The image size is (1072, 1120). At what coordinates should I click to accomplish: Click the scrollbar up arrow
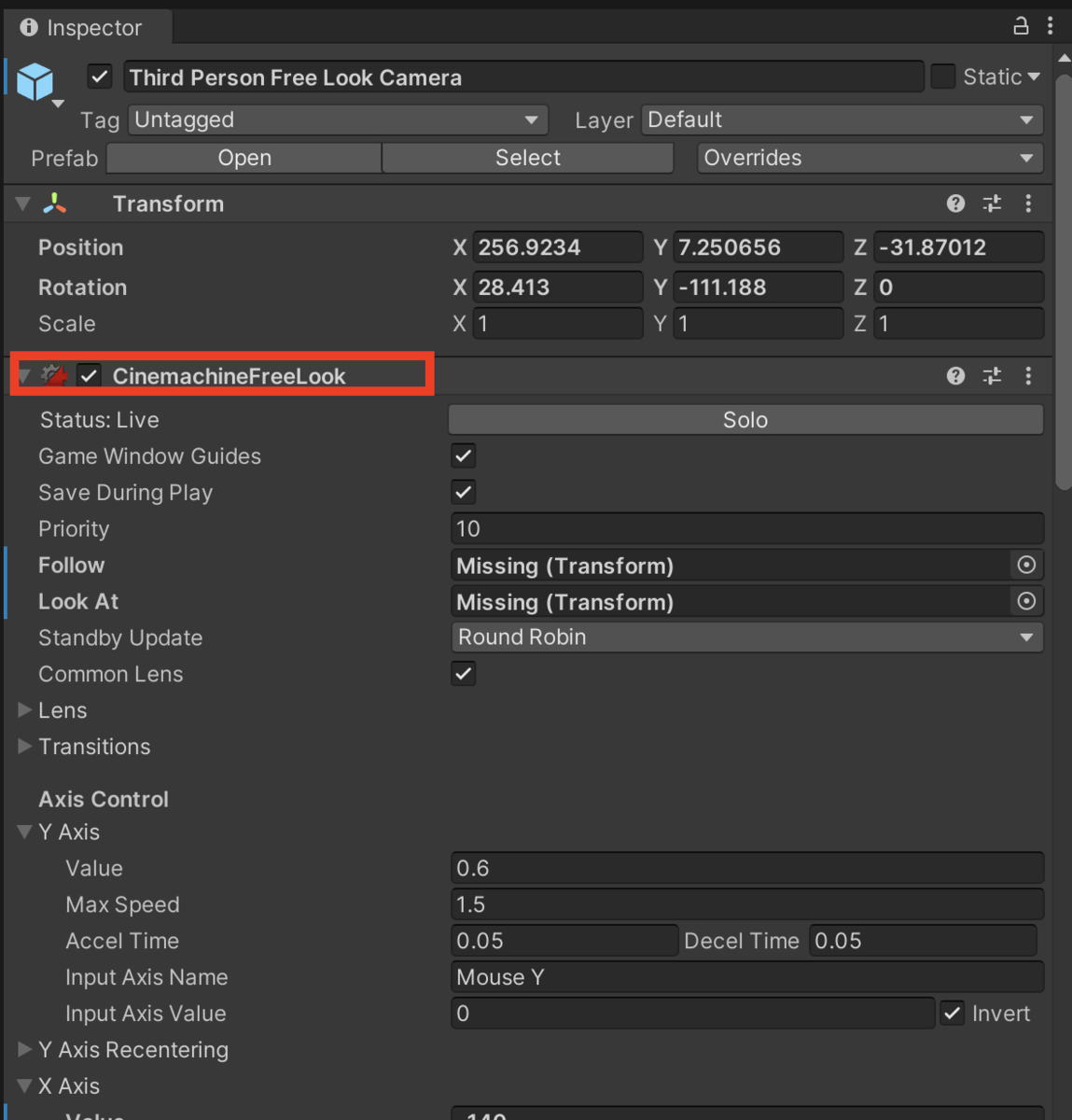[1064, 58]
